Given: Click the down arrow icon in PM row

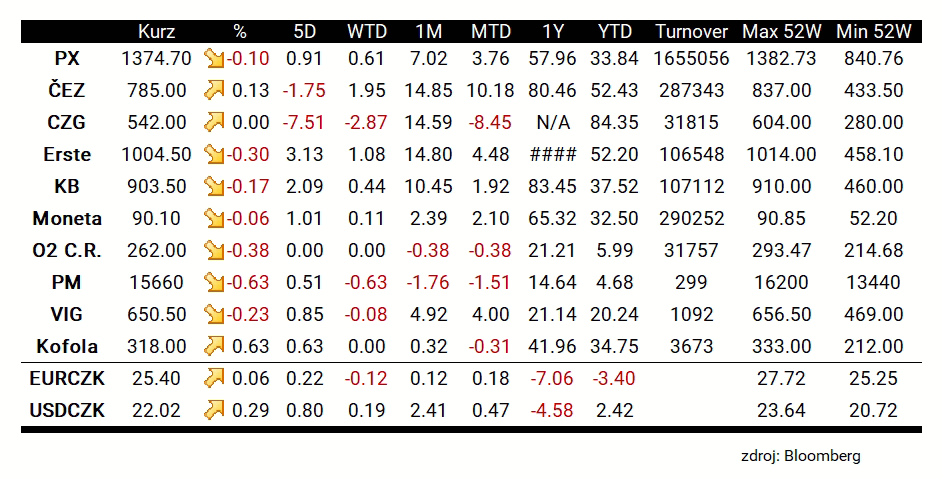Looking at the screenshot, I should coord(213,282).
